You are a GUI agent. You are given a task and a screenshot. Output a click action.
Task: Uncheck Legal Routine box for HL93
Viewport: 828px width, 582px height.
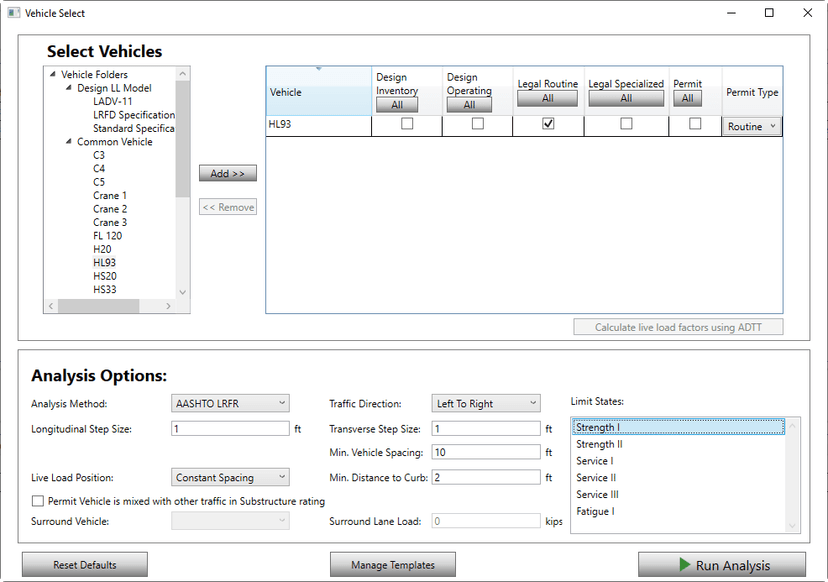(x=547, y=125)
